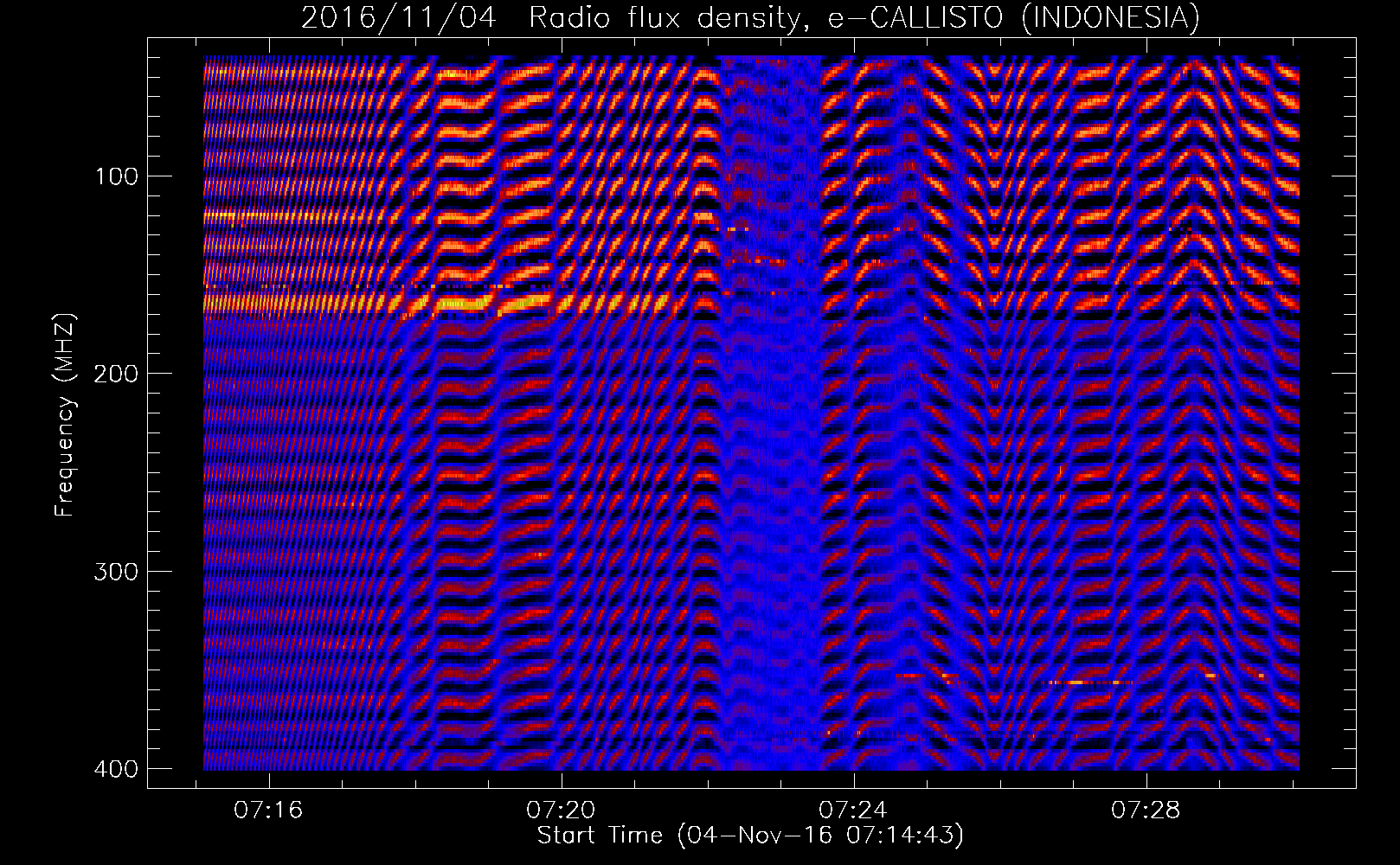Click the Frequency (MHZ) axis label
This screenshot has width=1400, height=865.
click(x=65, y=415)
